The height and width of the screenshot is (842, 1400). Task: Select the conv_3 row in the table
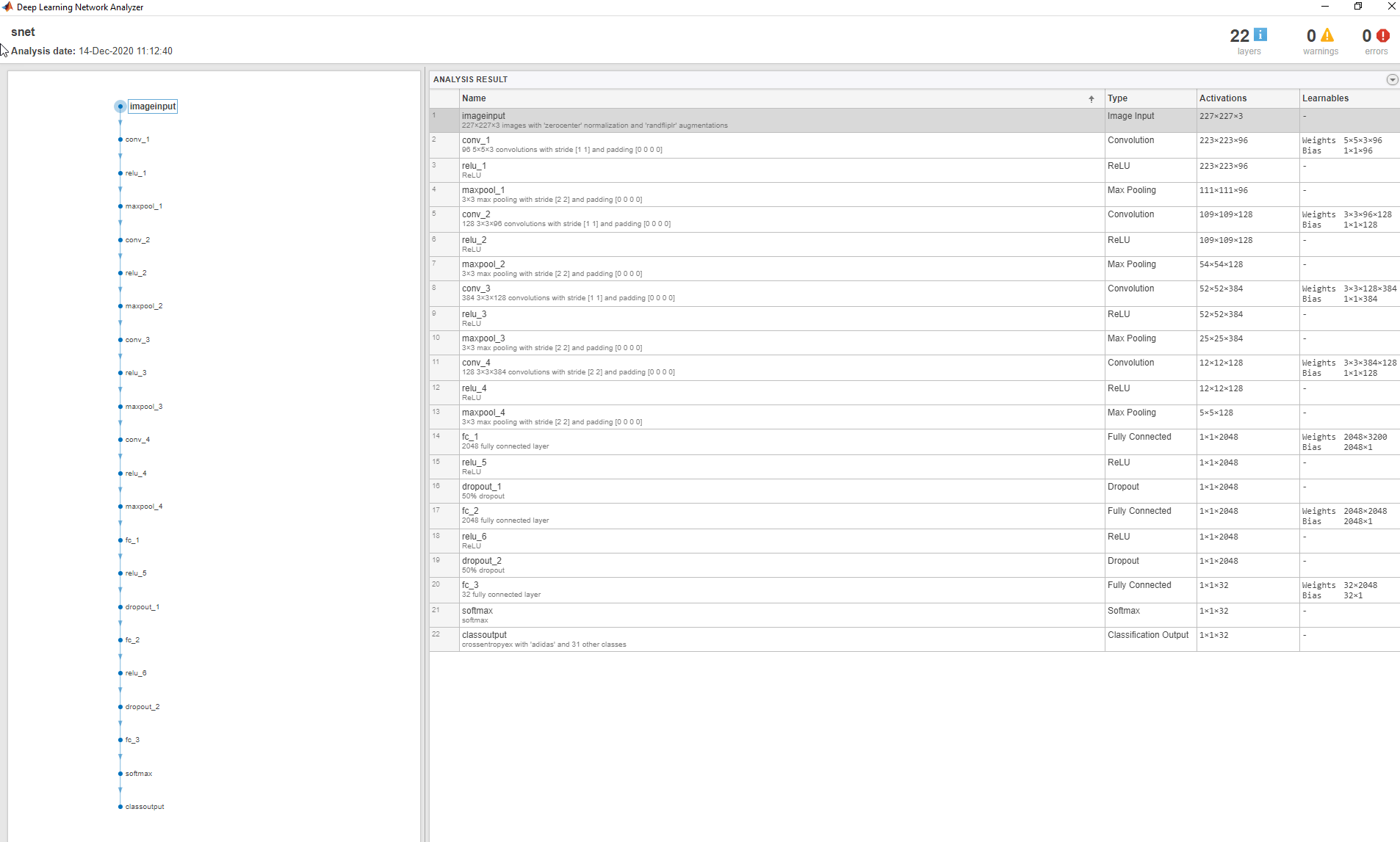pos(914,294)
